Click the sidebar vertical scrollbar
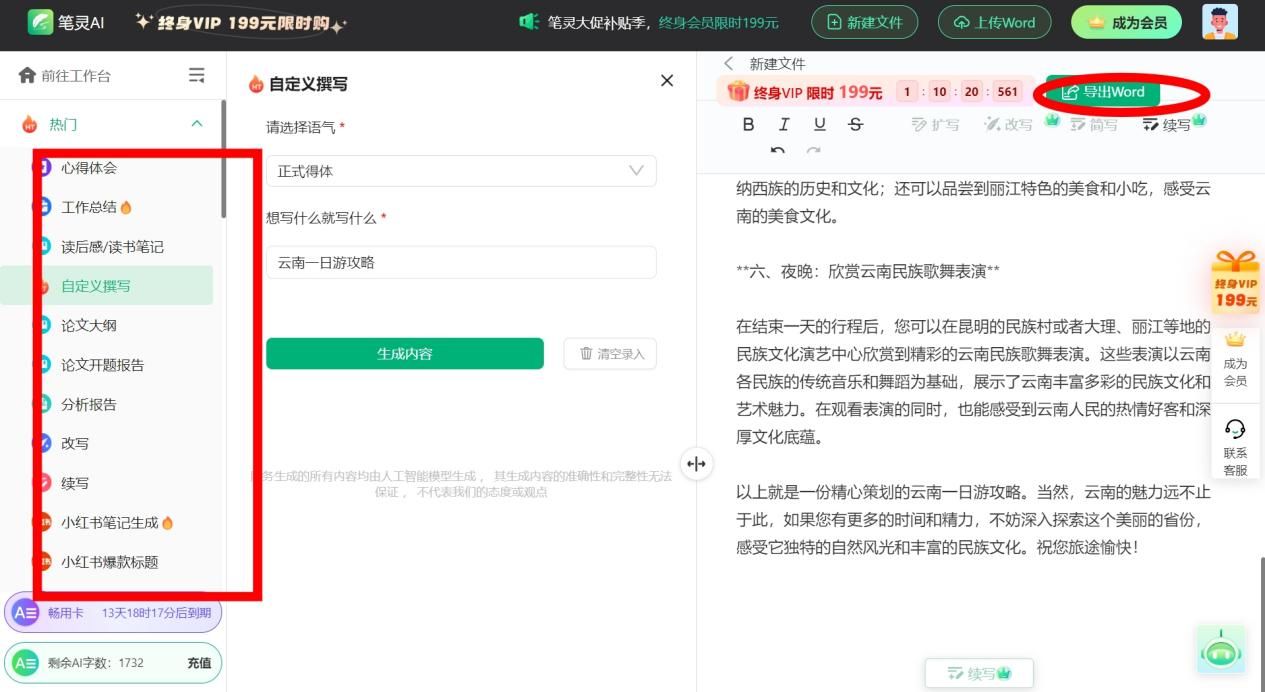This screenshot has height=692, width=1265. point(223,160)
